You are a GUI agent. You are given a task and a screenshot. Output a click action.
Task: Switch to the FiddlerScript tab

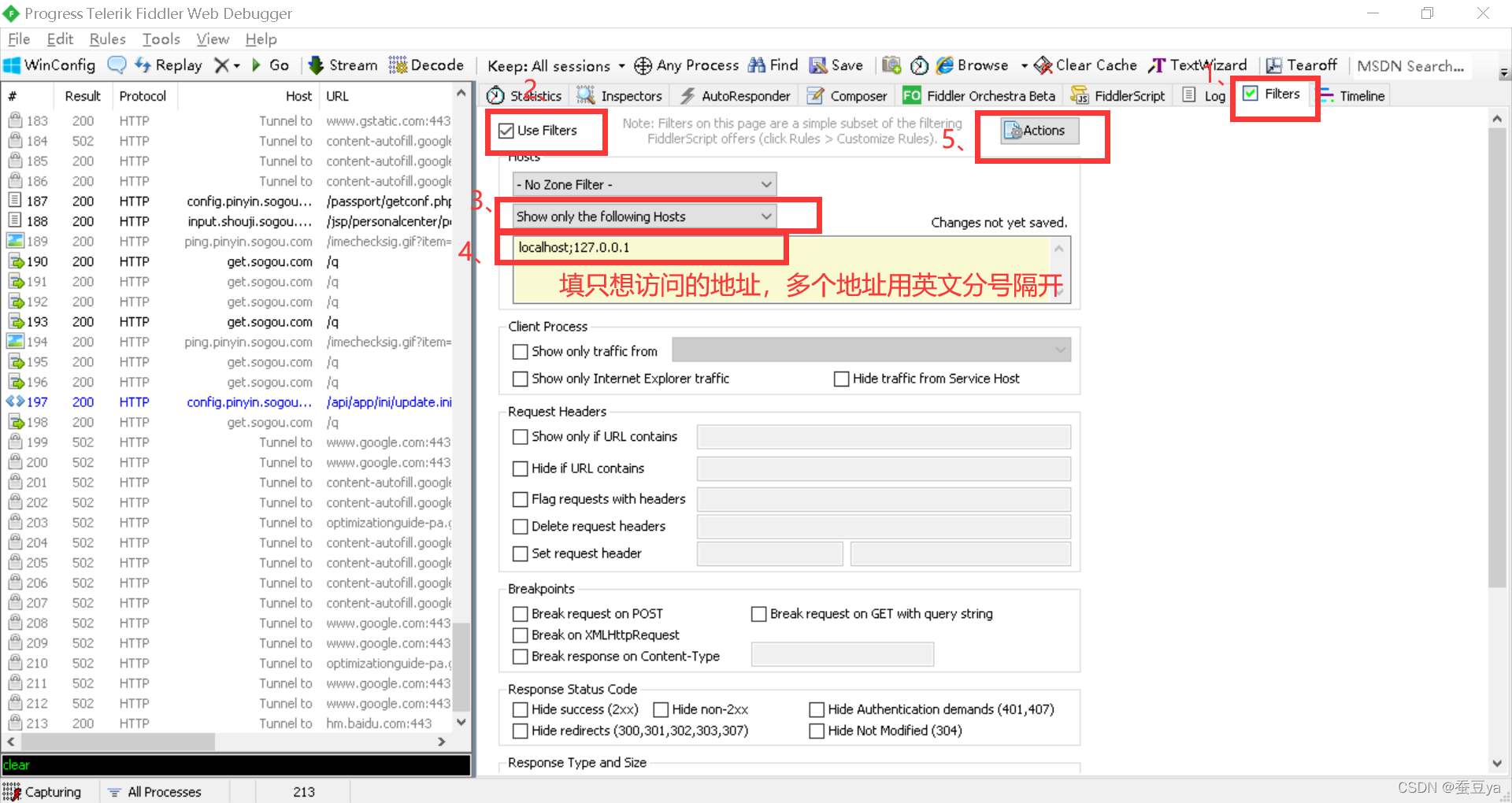(1118, 96)
